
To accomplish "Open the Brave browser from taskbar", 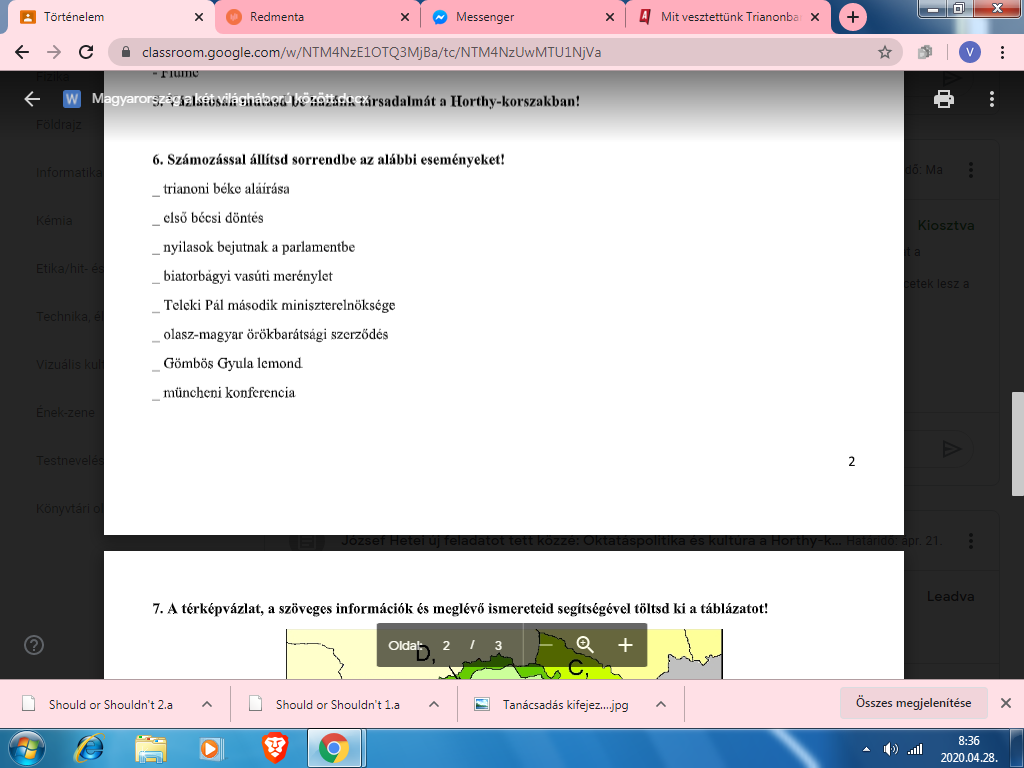I will pos(274,747).
